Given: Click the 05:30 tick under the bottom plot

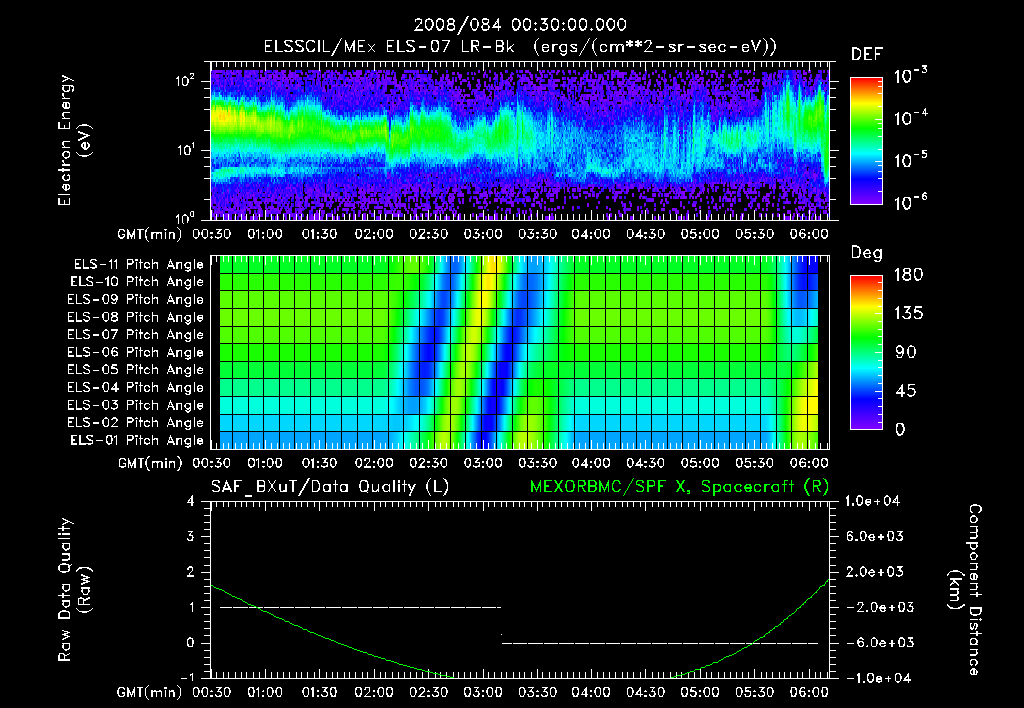Looking at the screenshot, I should click(x=754, y=692).
